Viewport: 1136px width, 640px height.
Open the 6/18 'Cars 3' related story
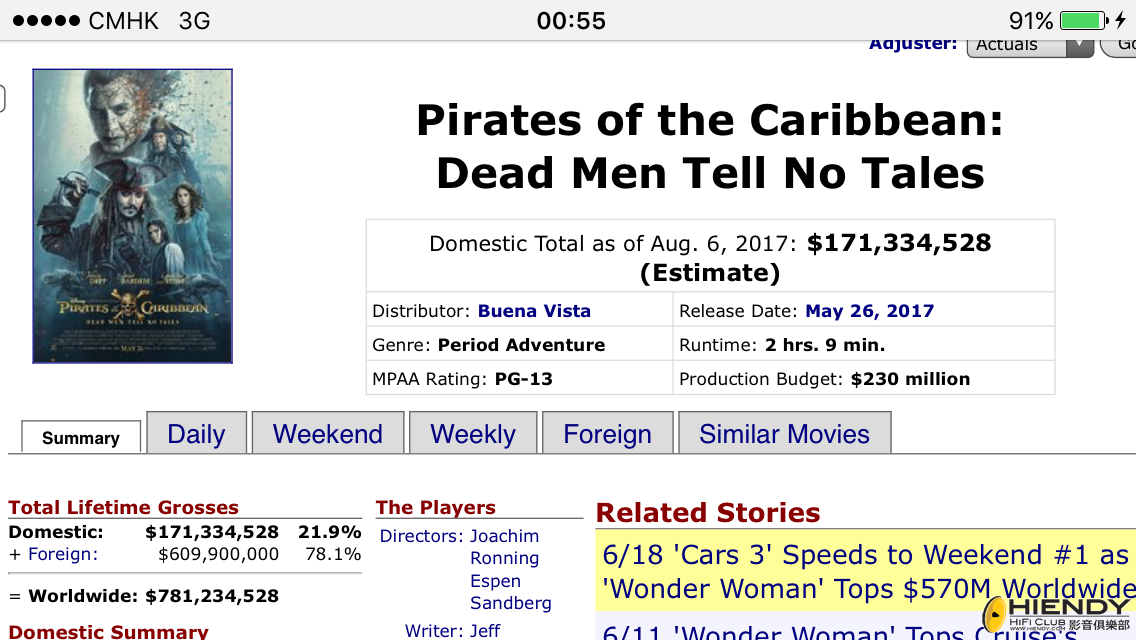(866, 572)
